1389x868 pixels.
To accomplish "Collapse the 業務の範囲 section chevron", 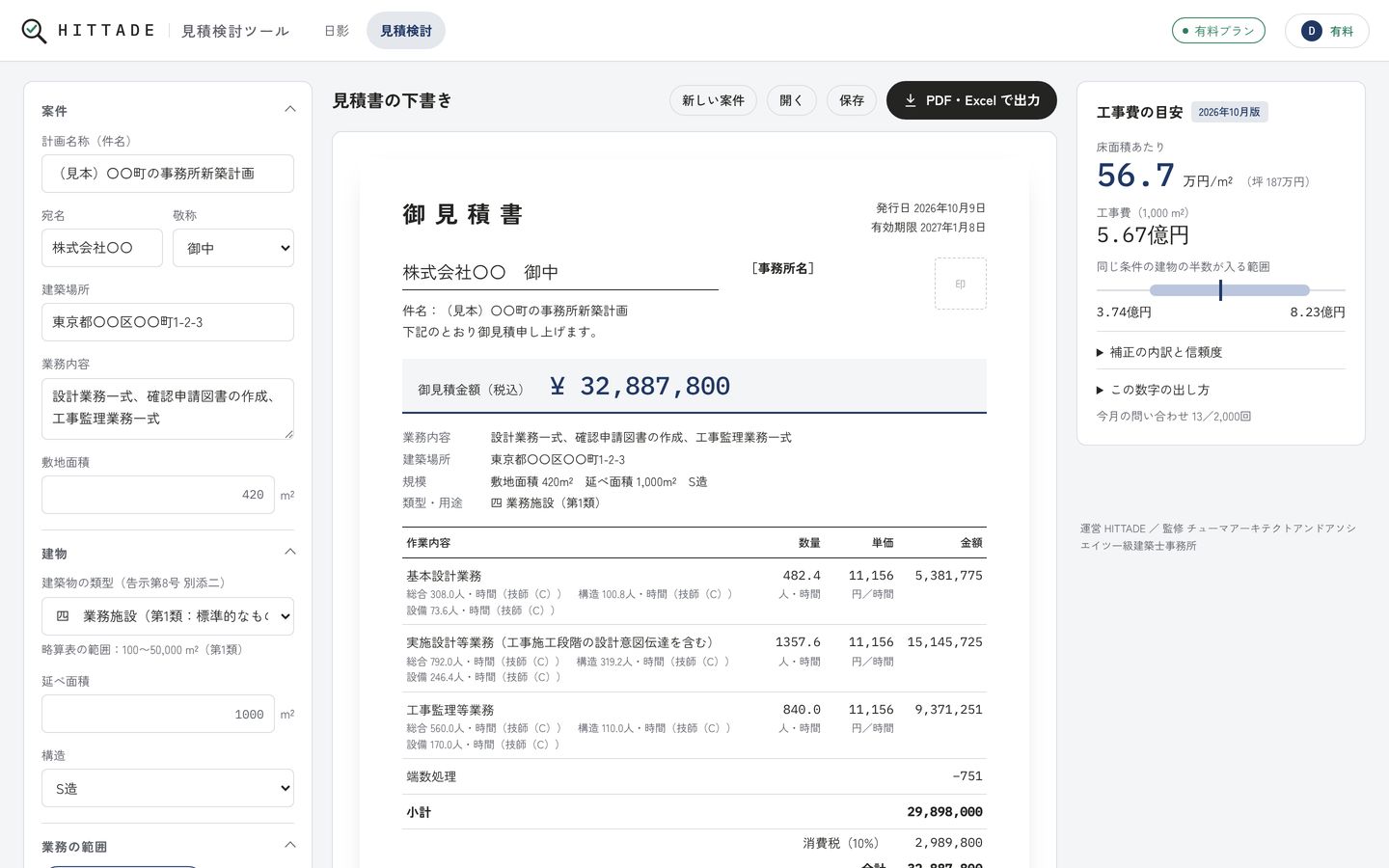I will (x=289, y=846).
